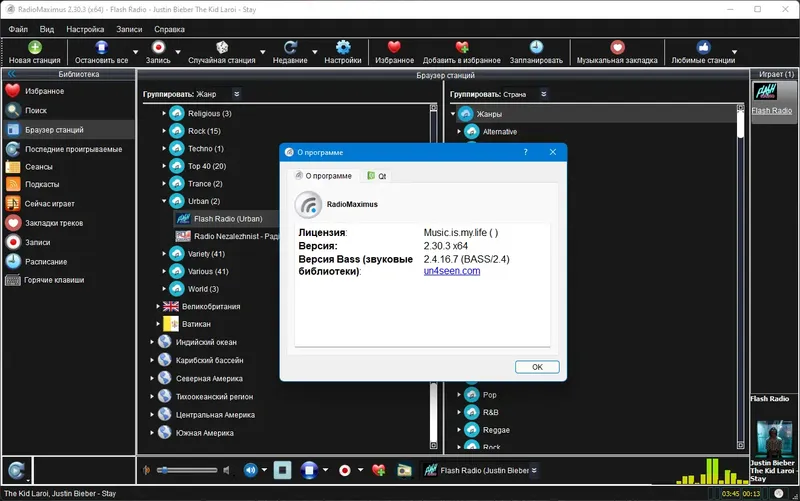Open the Справка menu
800x501 pixels.
tap(169, 30)
